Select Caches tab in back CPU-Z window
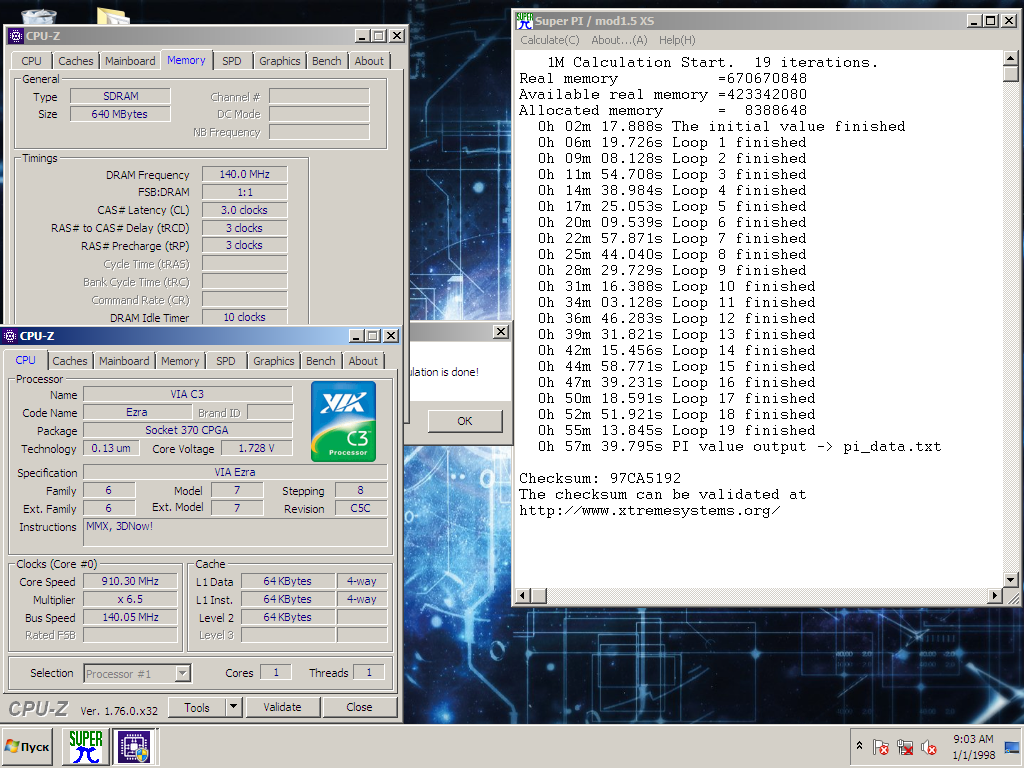 pos(76,61)
